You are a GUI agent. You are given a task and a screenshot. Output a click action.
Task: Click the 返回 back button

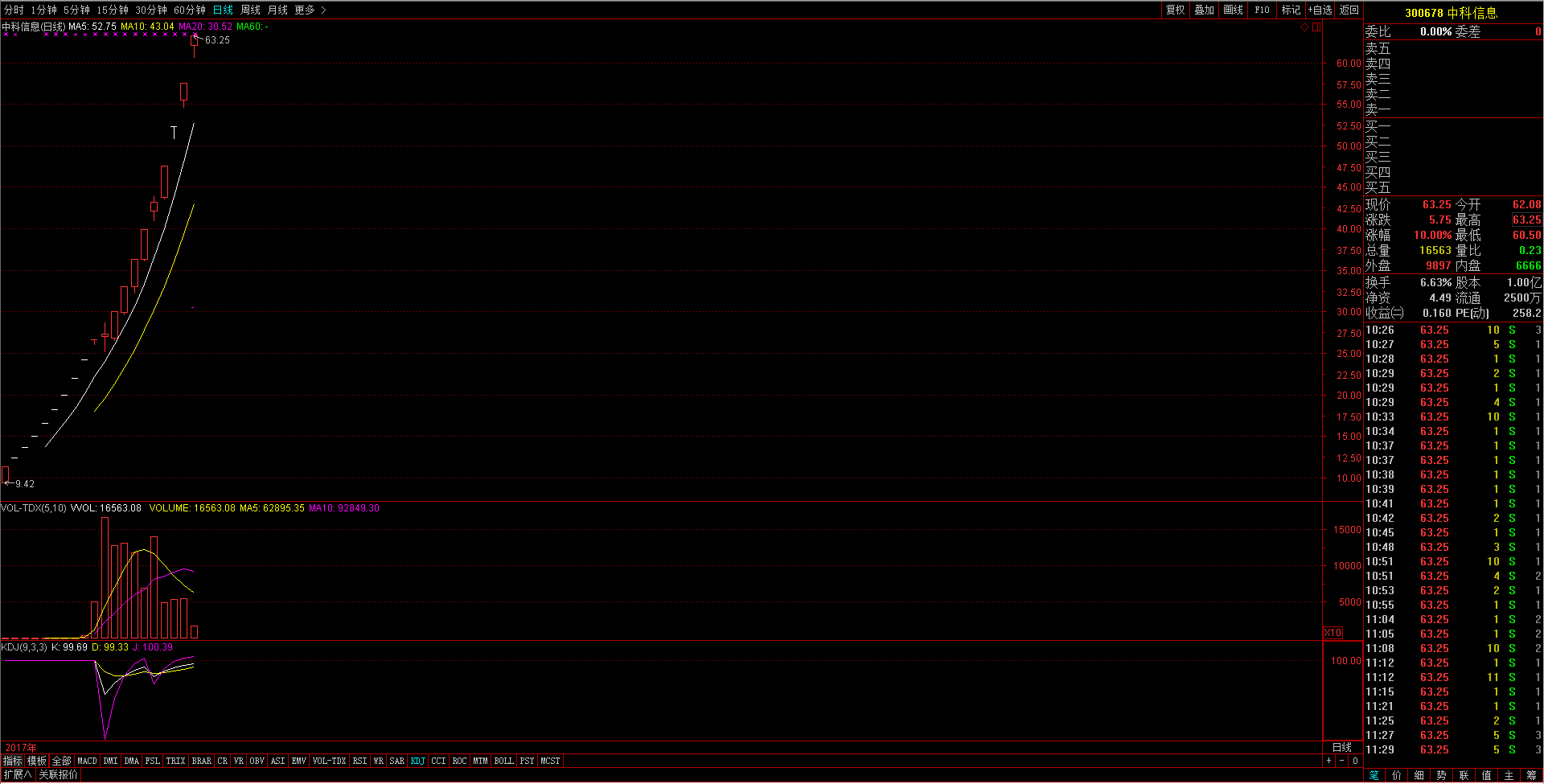point(1349,10)
